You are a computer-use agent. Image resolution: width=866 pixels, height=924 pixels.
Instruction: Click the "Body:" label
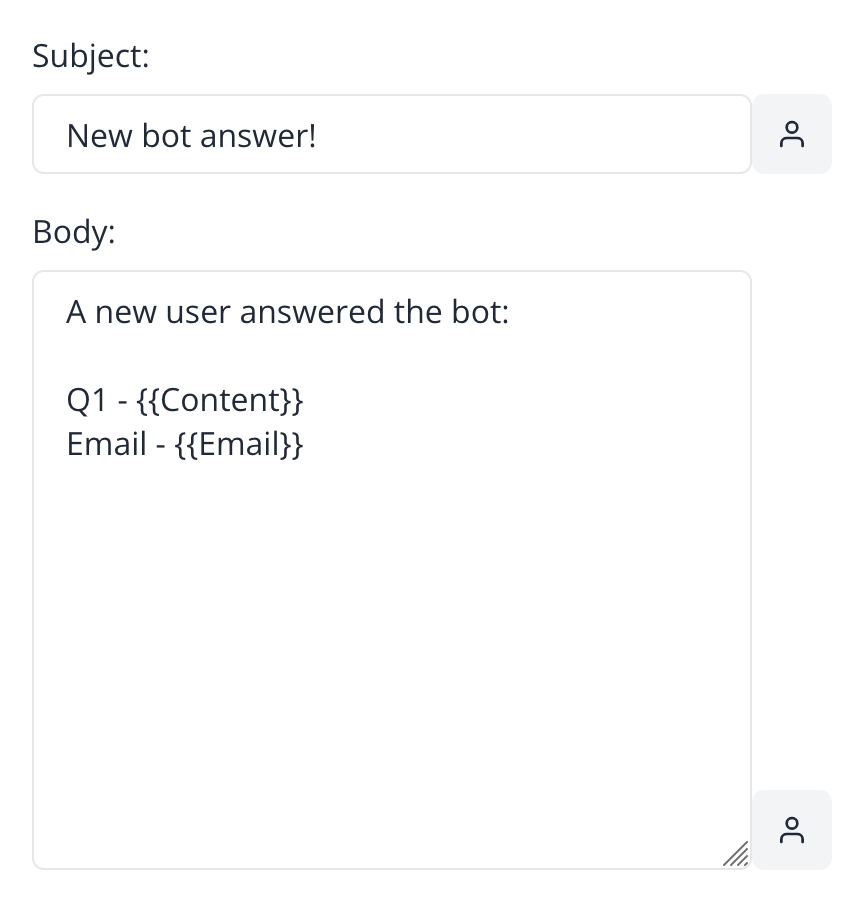(x=74, y=232)
